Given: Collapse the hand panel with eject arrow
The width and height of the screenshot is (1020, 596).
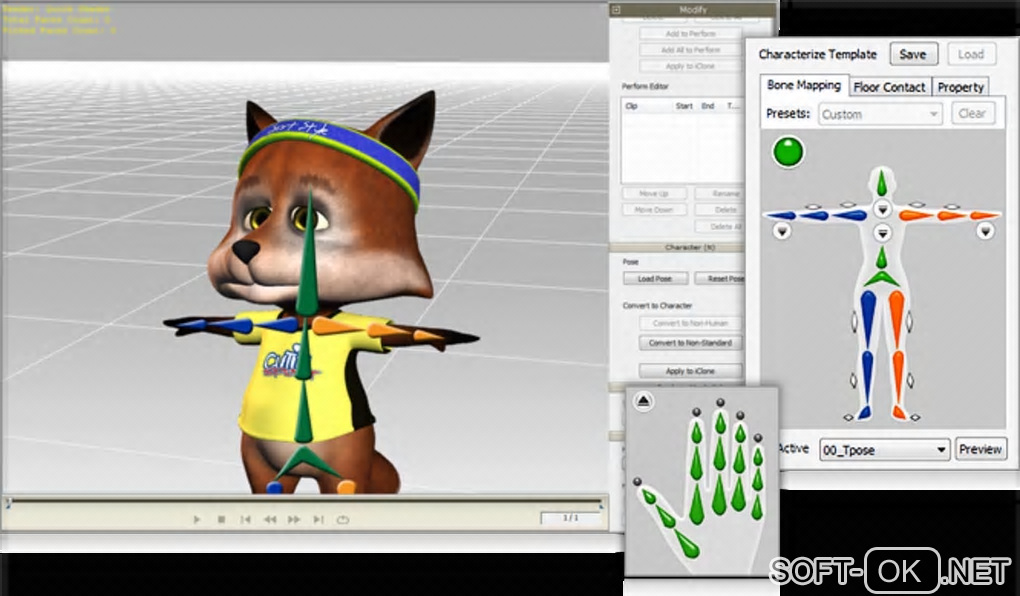Looking at the screenshot, I should (643, 401).
